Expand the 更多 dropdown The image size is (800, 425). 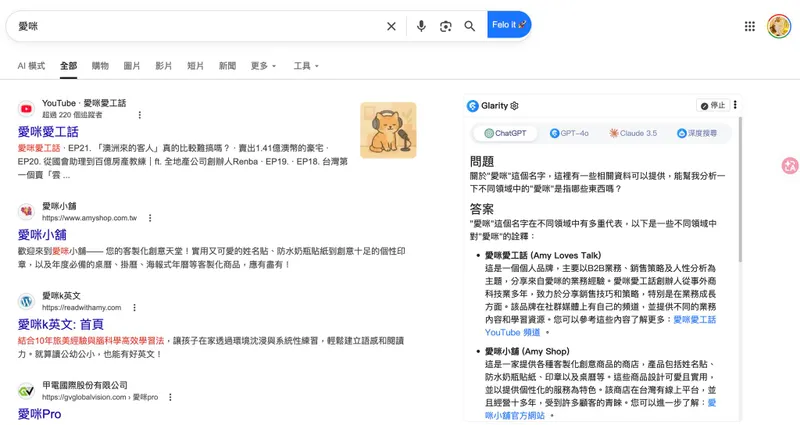point(263,66)
